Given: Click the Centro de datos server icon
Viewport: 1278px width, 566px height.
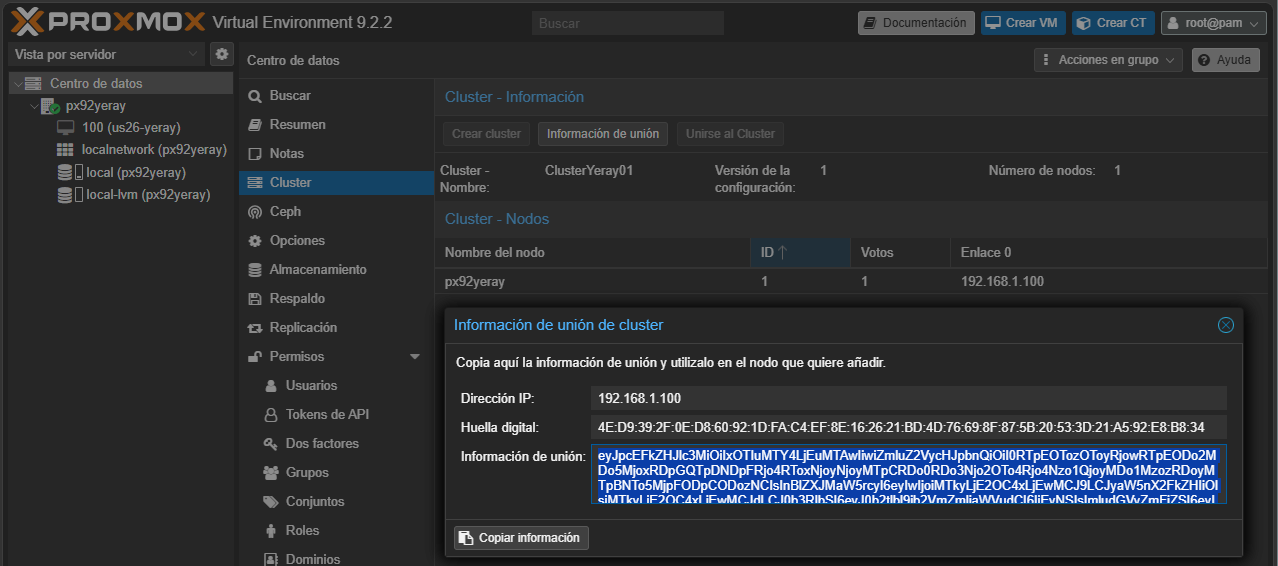Looking at the screenshot, I should coord(34,83).
